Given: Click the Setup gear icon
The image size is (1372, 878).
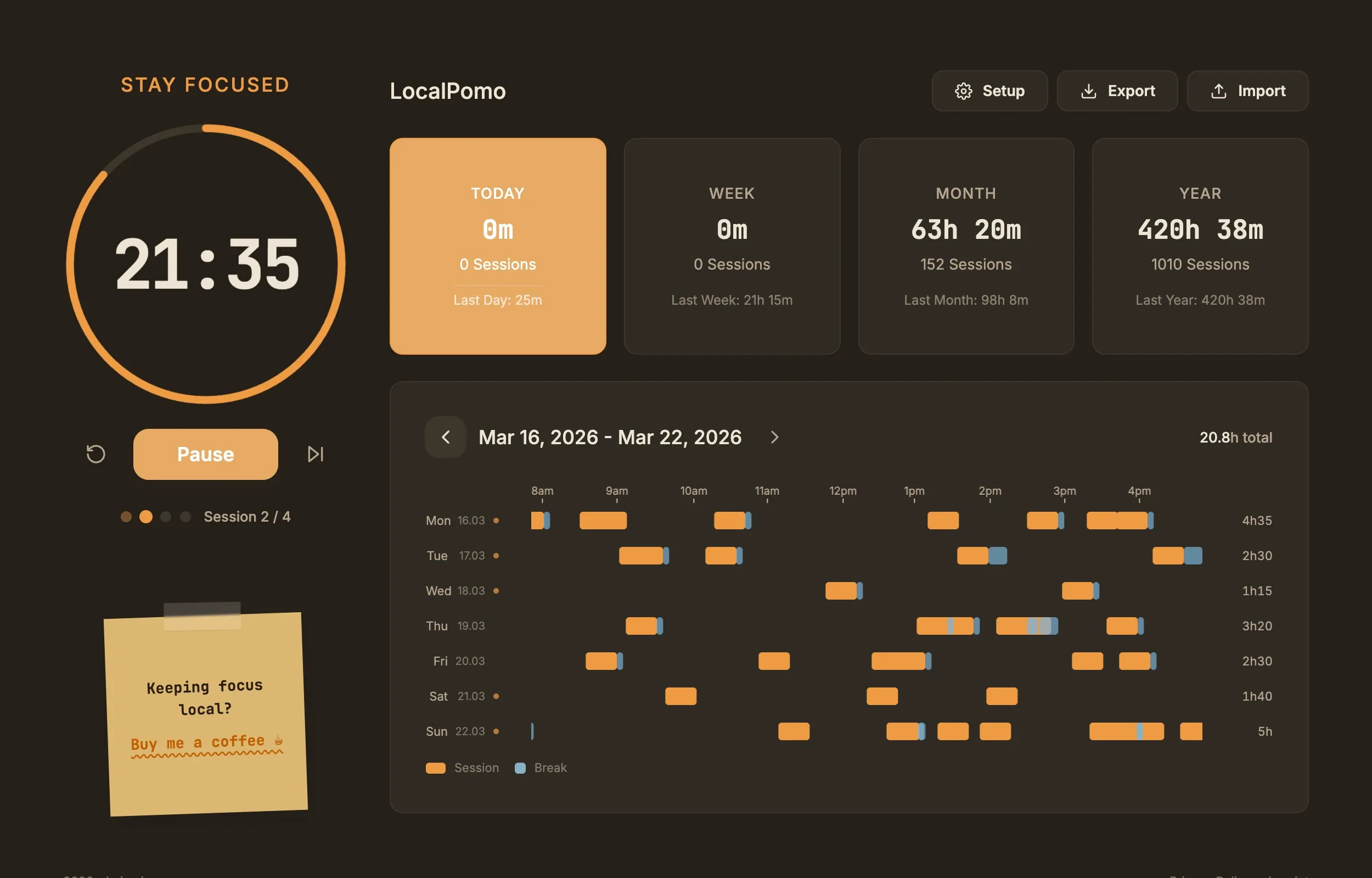Looking at the screenshot, I should coord(963,91).
